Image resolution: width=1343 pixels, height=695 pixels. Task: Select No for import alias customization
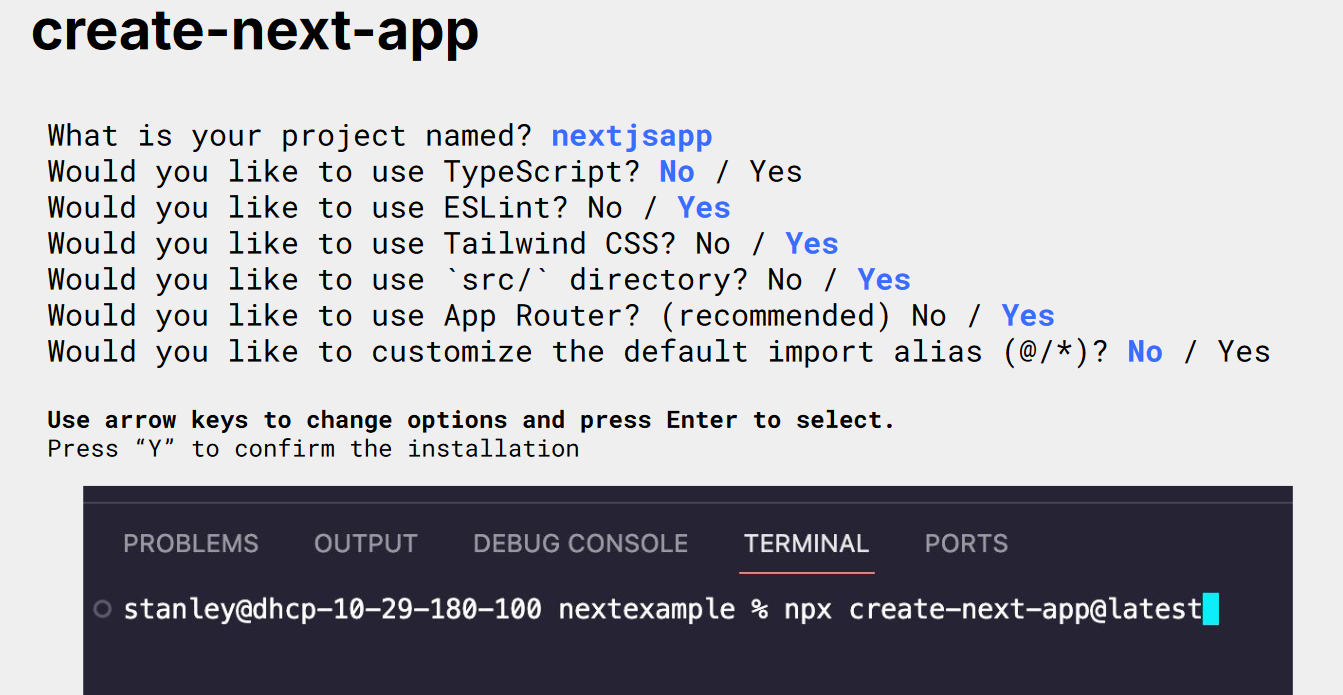(x=1145, y=352)
